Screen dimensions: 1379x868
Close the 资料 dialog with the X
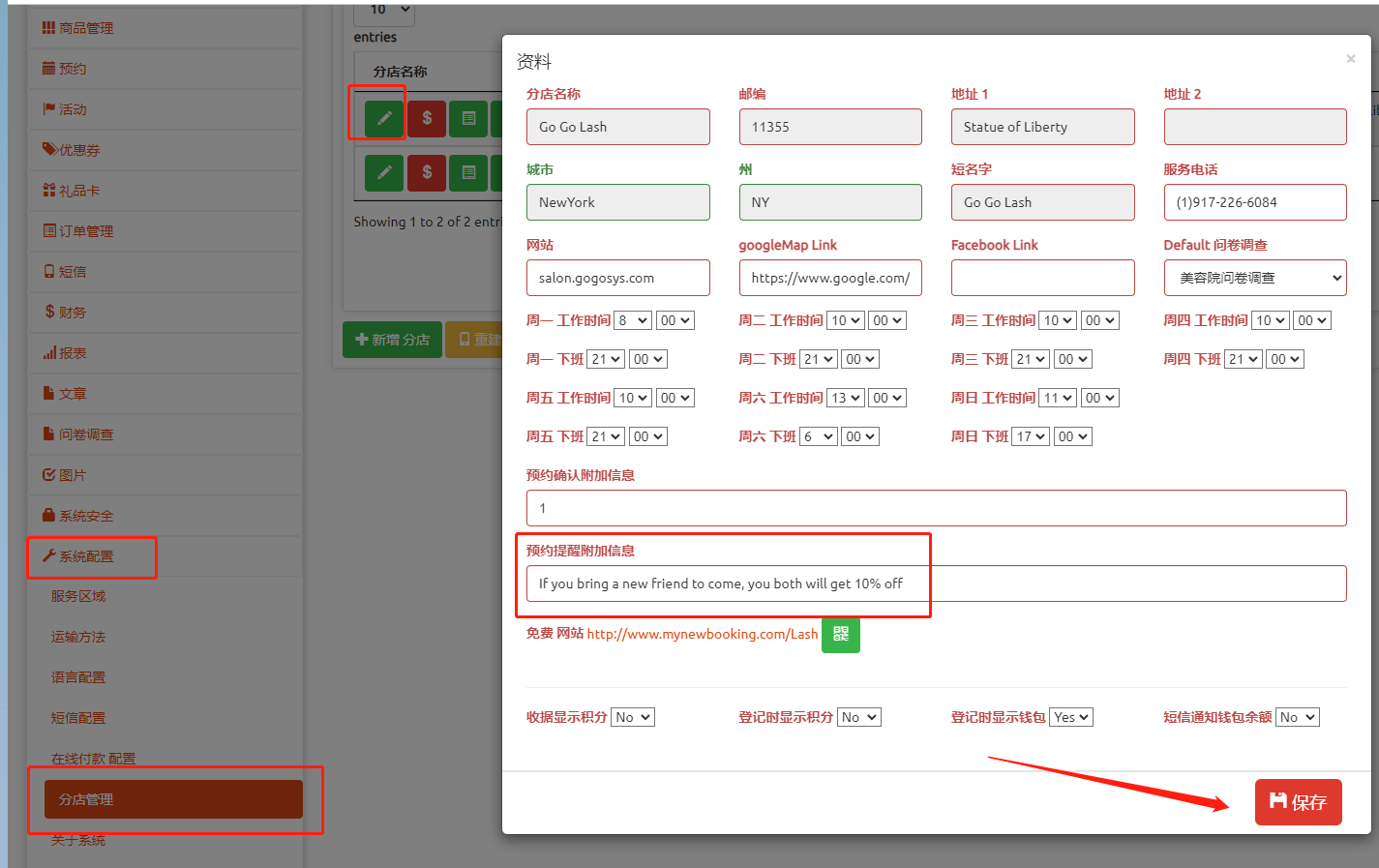(x=1350, y=59)
